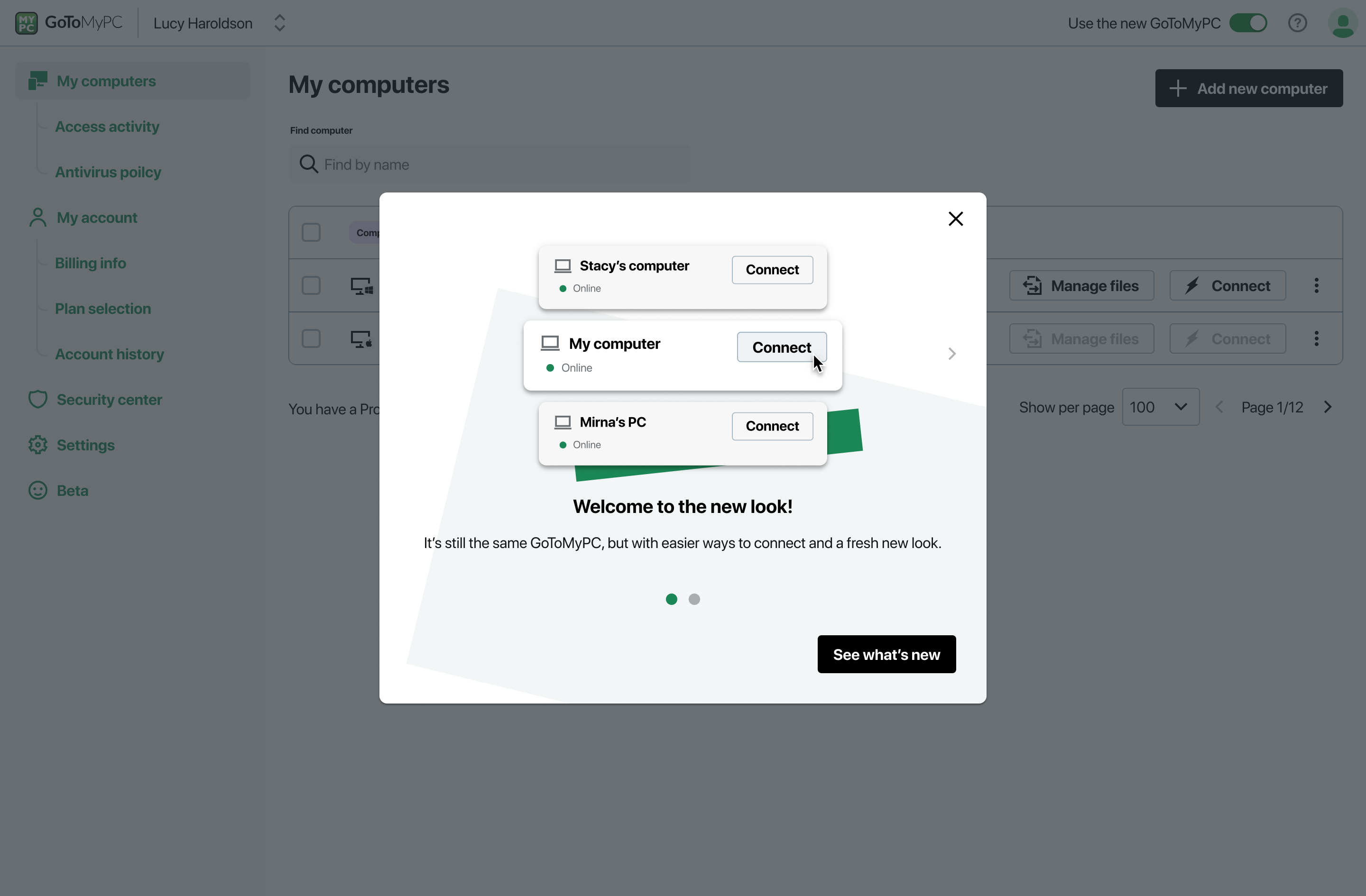Click the search magnifier icon
1366x896 pixels.
pos(309,164)
